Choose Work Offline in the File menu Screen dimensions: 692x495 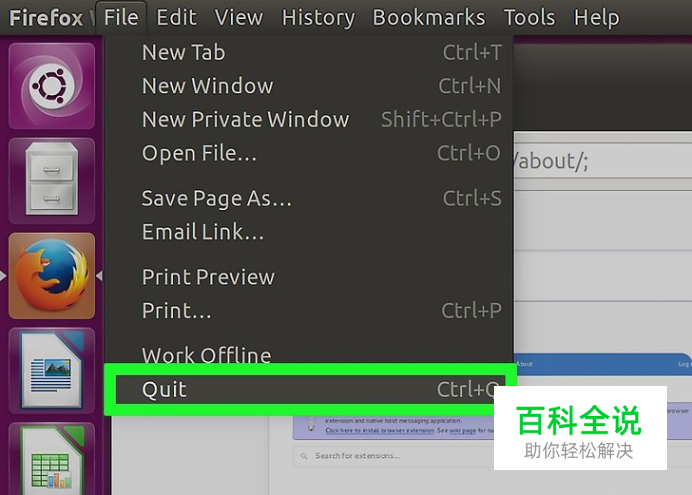pos(309,353)
